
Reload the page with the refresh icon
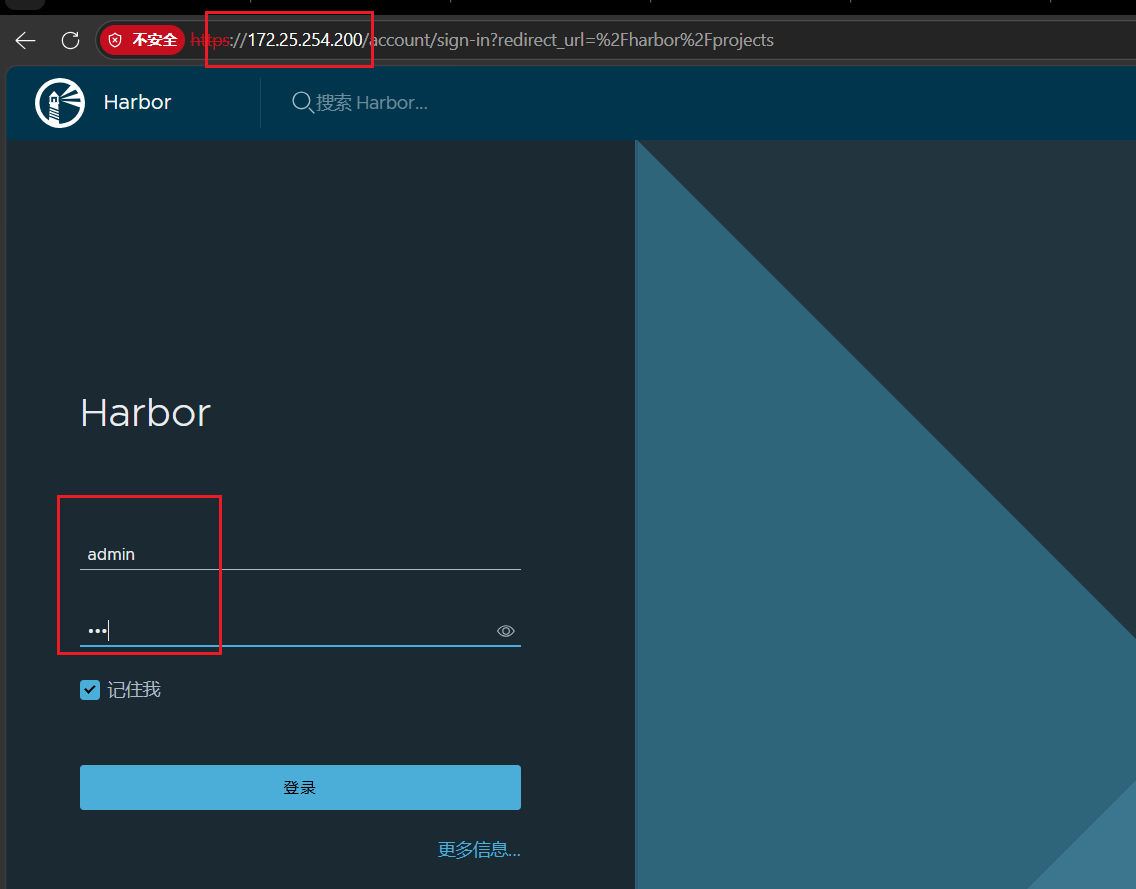(70, 41)
